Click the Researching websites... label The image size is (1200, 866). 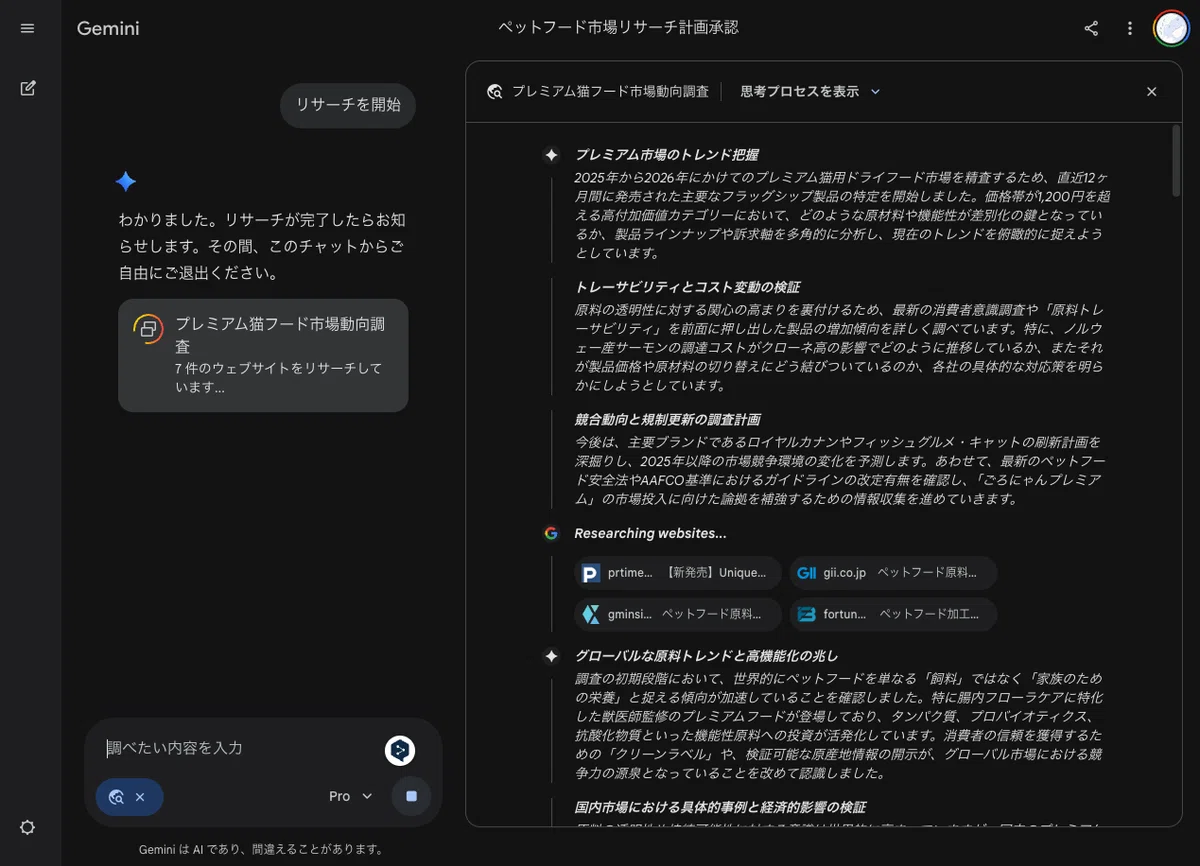pyautogui.click(x=650, y=533)
